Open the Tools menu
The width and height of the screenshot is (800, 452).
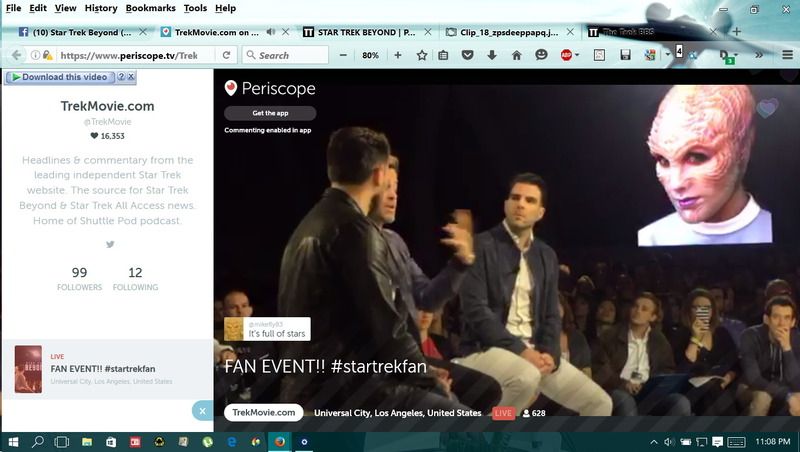coord(195,8)
